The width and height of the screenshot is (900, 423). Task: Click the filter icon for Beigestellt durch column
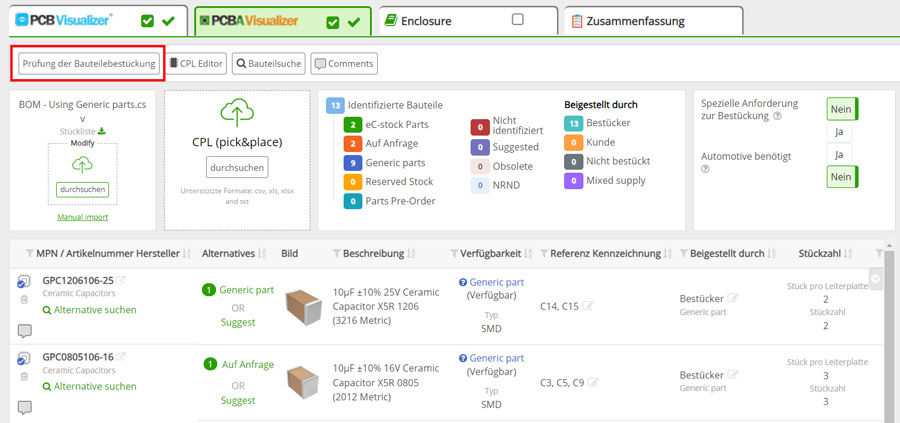pyautogui.click(x=684, y=254)
